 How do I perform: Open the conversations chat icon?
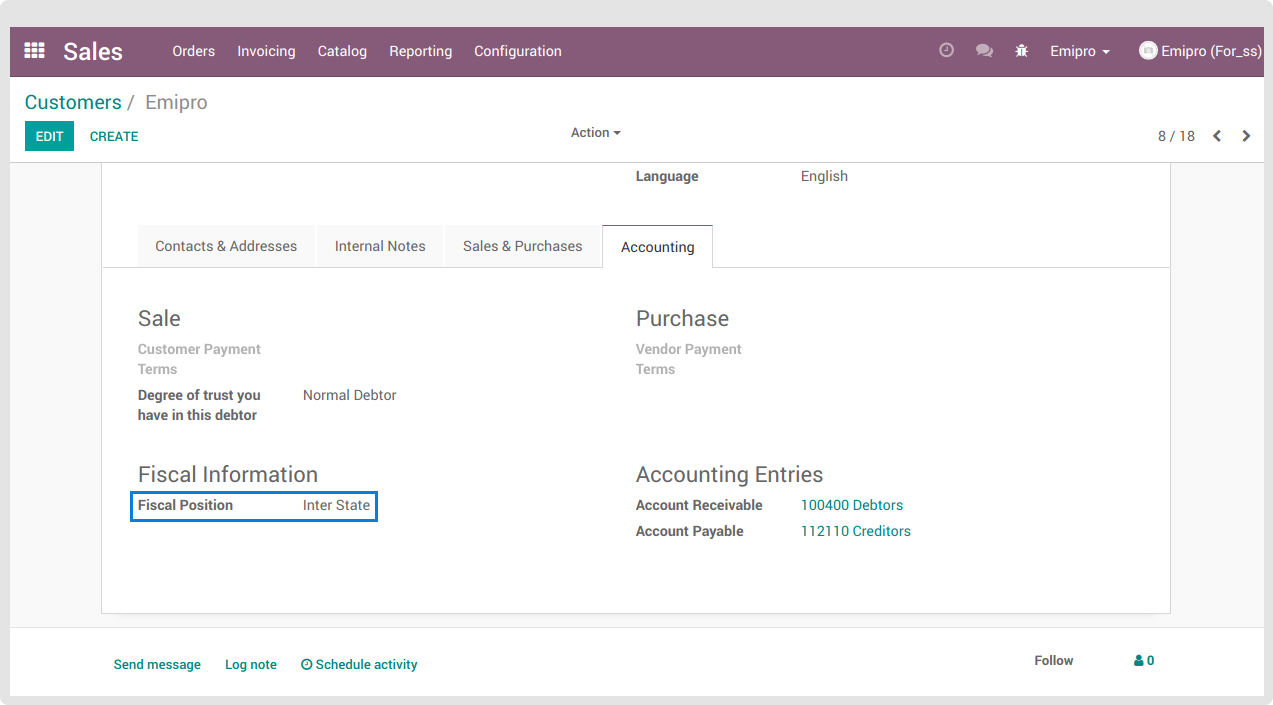[984, 51]
